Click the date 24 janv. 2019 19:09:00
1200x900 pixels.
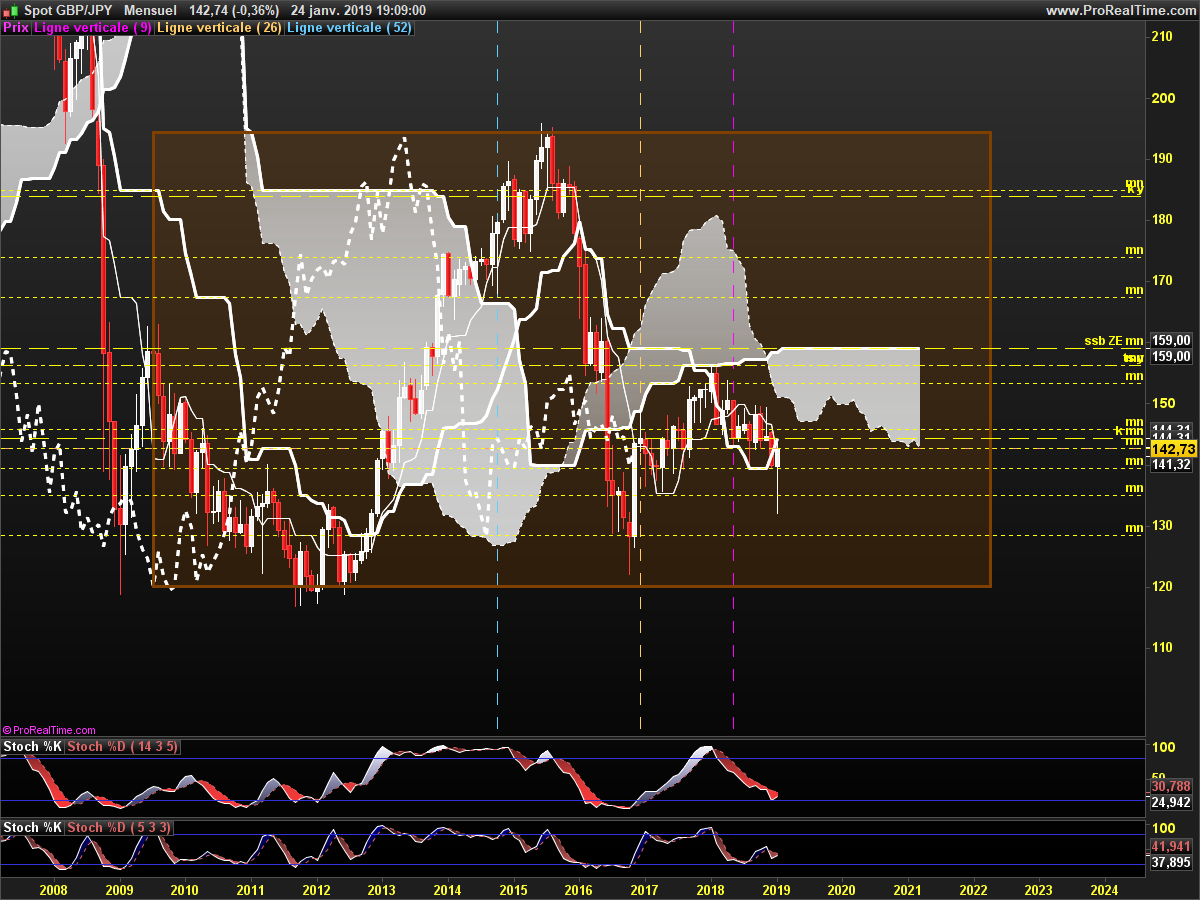(x=358, y=10)
